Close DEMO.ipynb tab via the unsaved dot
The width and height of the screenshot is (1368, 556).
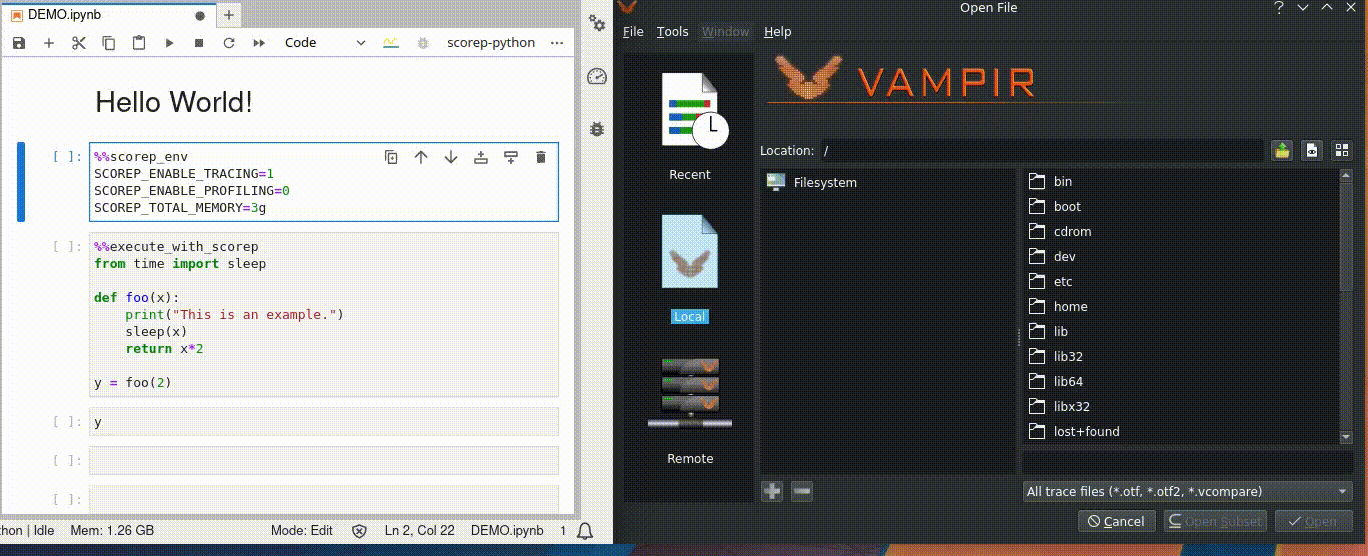tap(200, 16)
